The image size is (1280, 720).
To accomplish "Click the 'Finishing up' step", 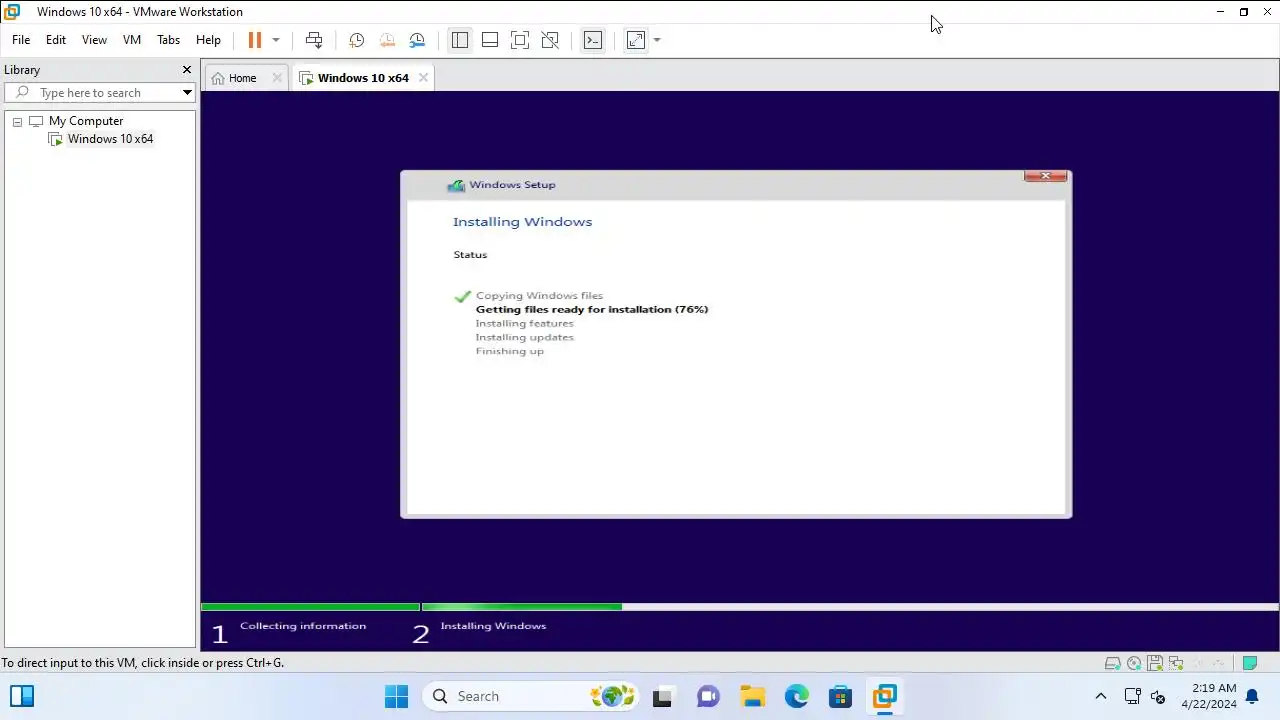I will pyautogui.click(x=510, y=351).
